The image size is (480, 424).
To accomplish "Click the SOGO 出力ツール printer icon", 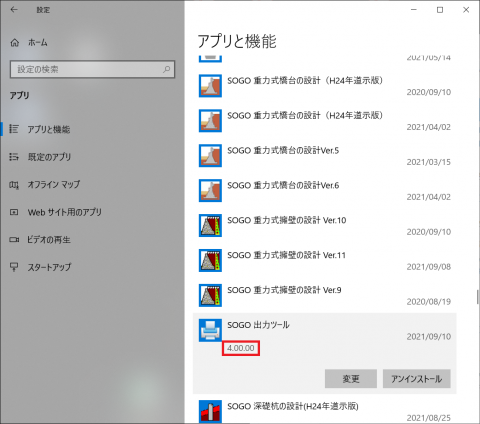I will [x=210, y=330].
